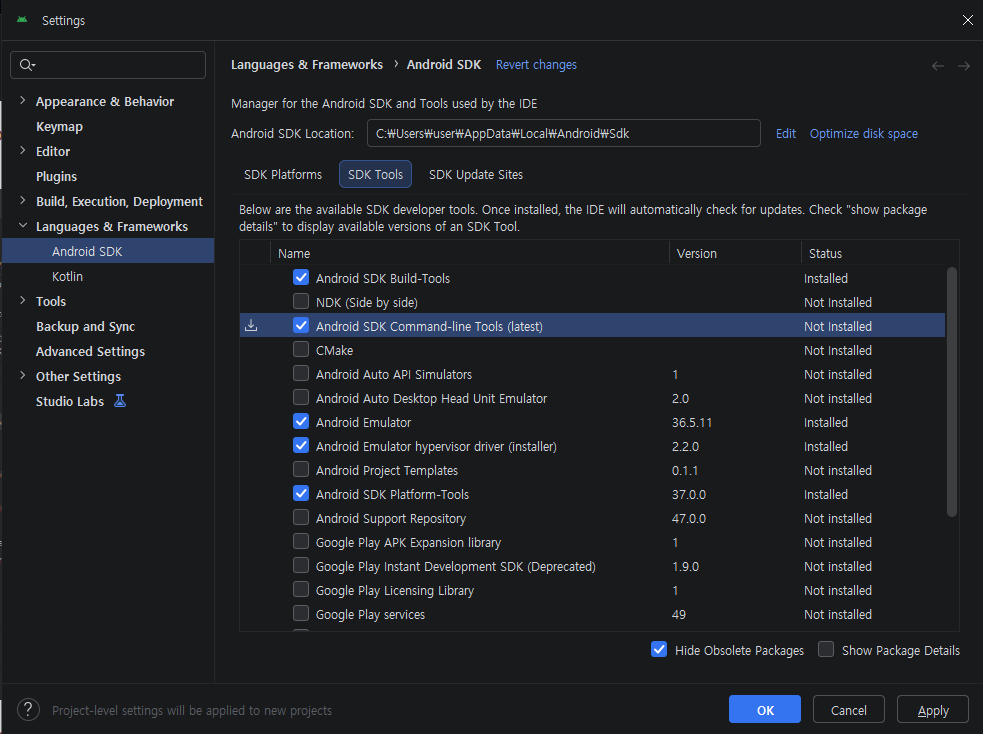Expand Appearance & Behavior section

[x=23, y=100]
